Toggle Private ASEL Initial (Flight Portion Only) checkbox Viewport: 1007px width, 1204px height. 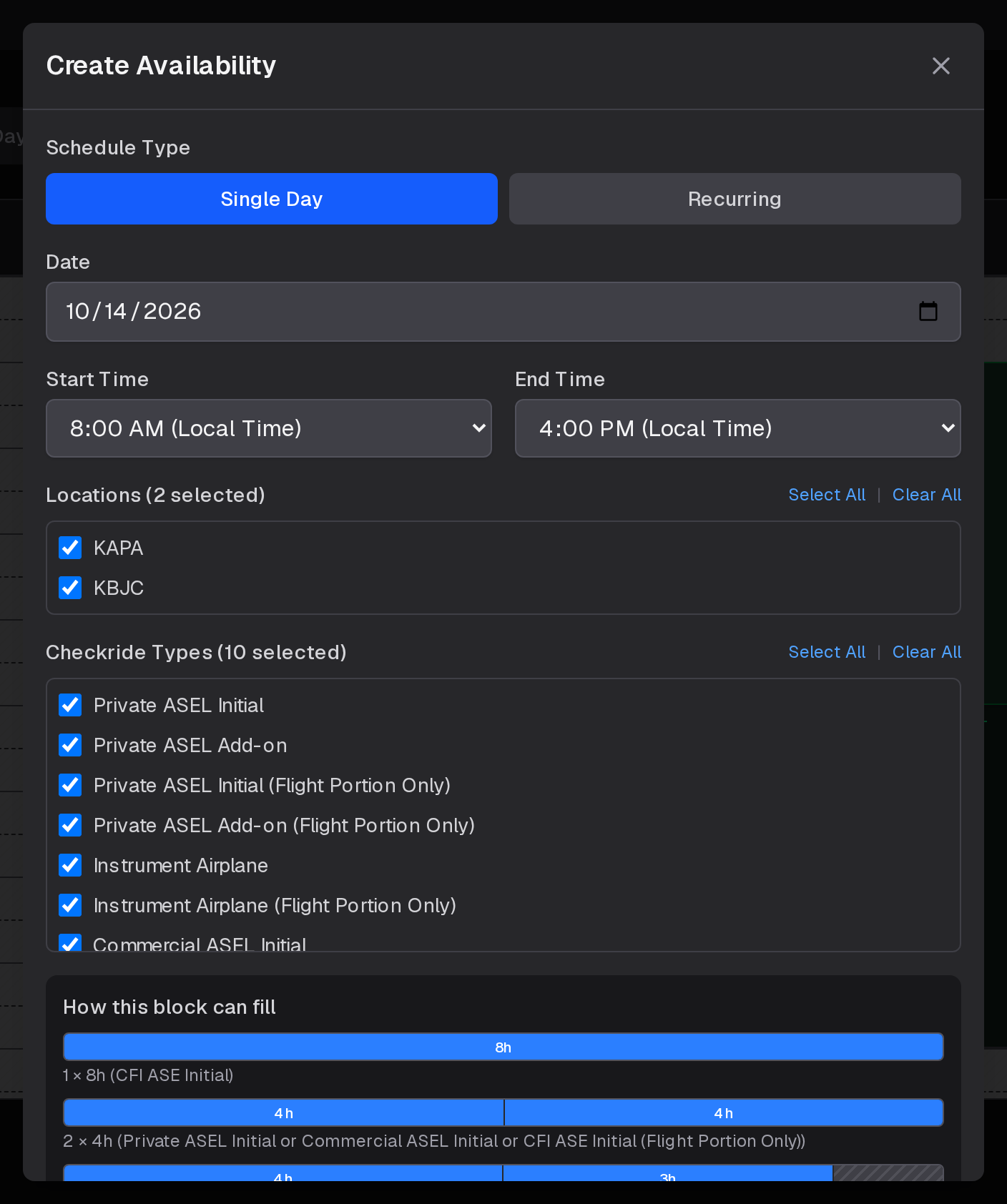70,785
